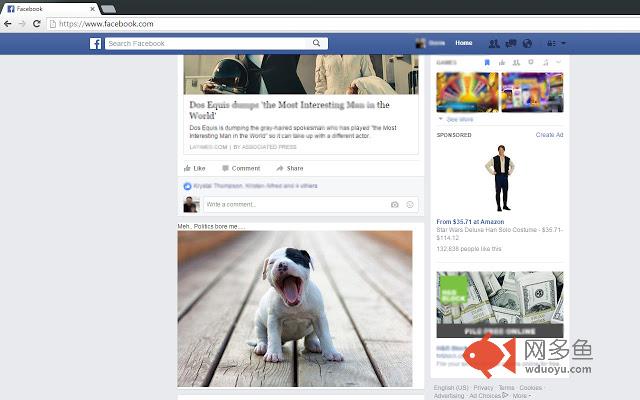Image resolution: width=640 pixels, height=400 pixels.
Task: Open the Privacy footer link
Action: pyautogui.click(x=483, y=387)
